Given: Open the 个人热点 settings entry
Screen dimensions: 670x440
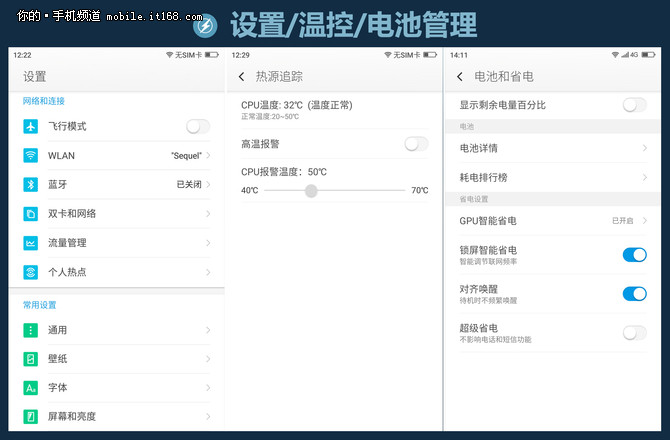Looking at the screenshot, I should [116, 272].
